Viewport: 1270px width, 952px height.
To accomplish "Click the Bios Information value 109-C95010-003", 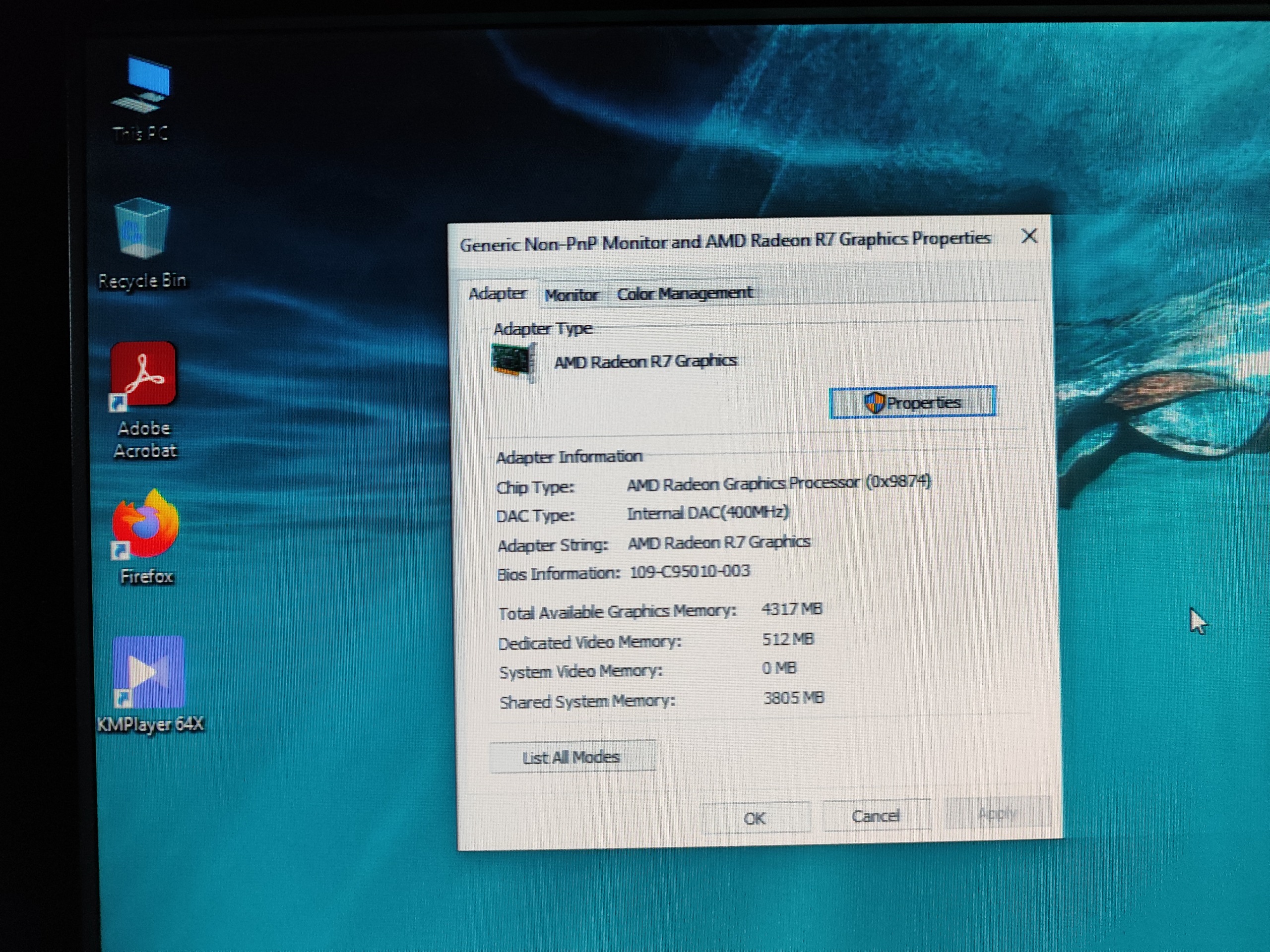I will click(x=690, y=572).
